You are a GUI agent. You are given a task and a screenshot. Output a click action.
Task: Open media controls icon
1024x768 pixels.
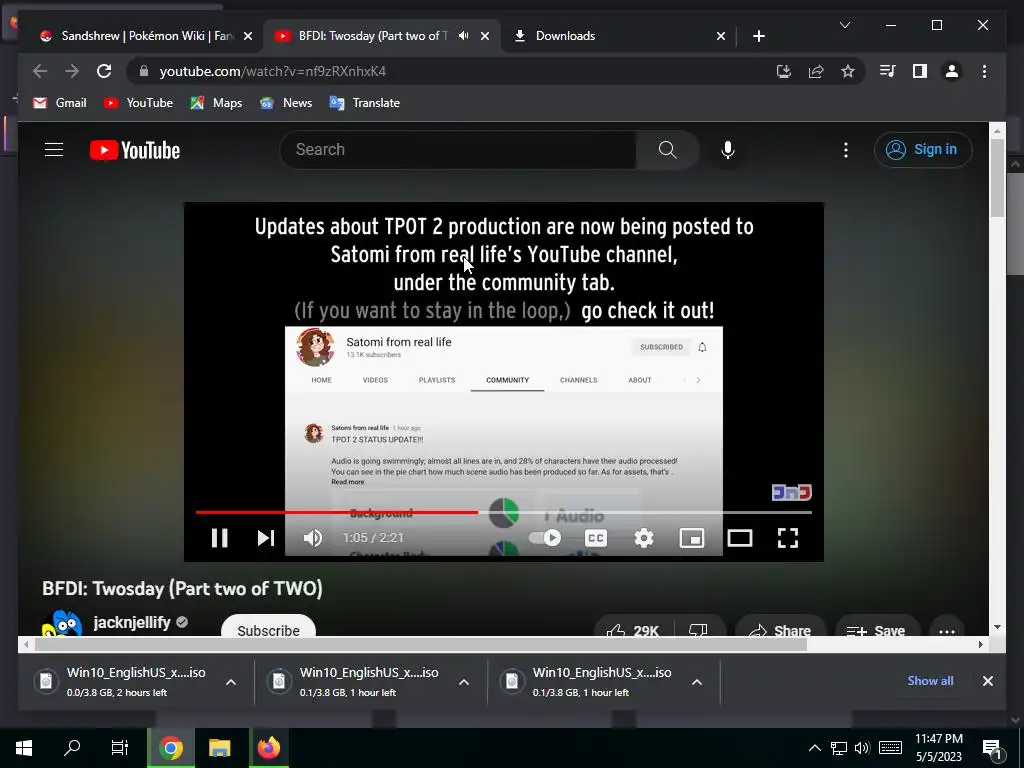click(x=888, y=71)
